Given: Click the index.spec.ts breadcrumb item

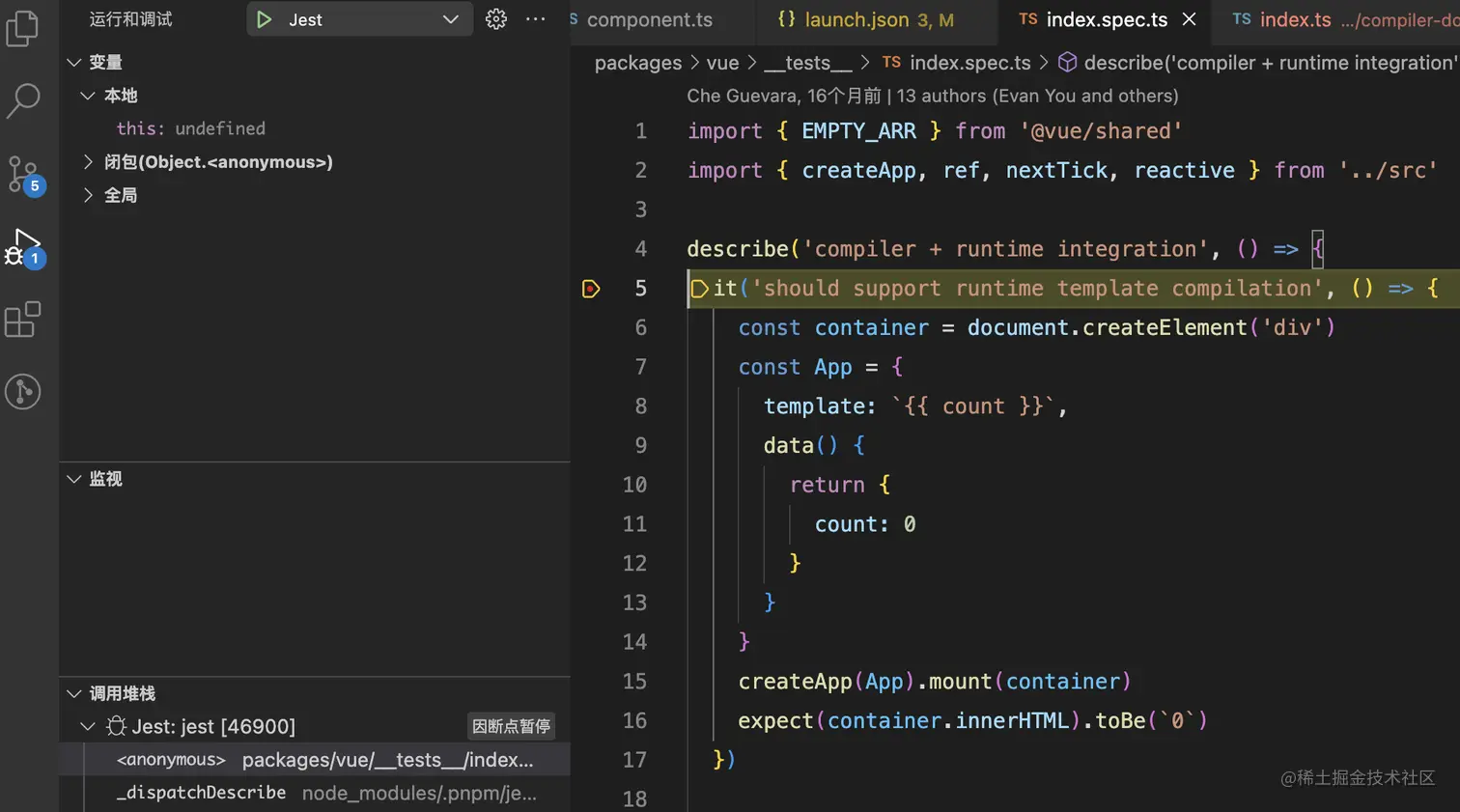Looking at the screenshot, I should tap(957, 63).
